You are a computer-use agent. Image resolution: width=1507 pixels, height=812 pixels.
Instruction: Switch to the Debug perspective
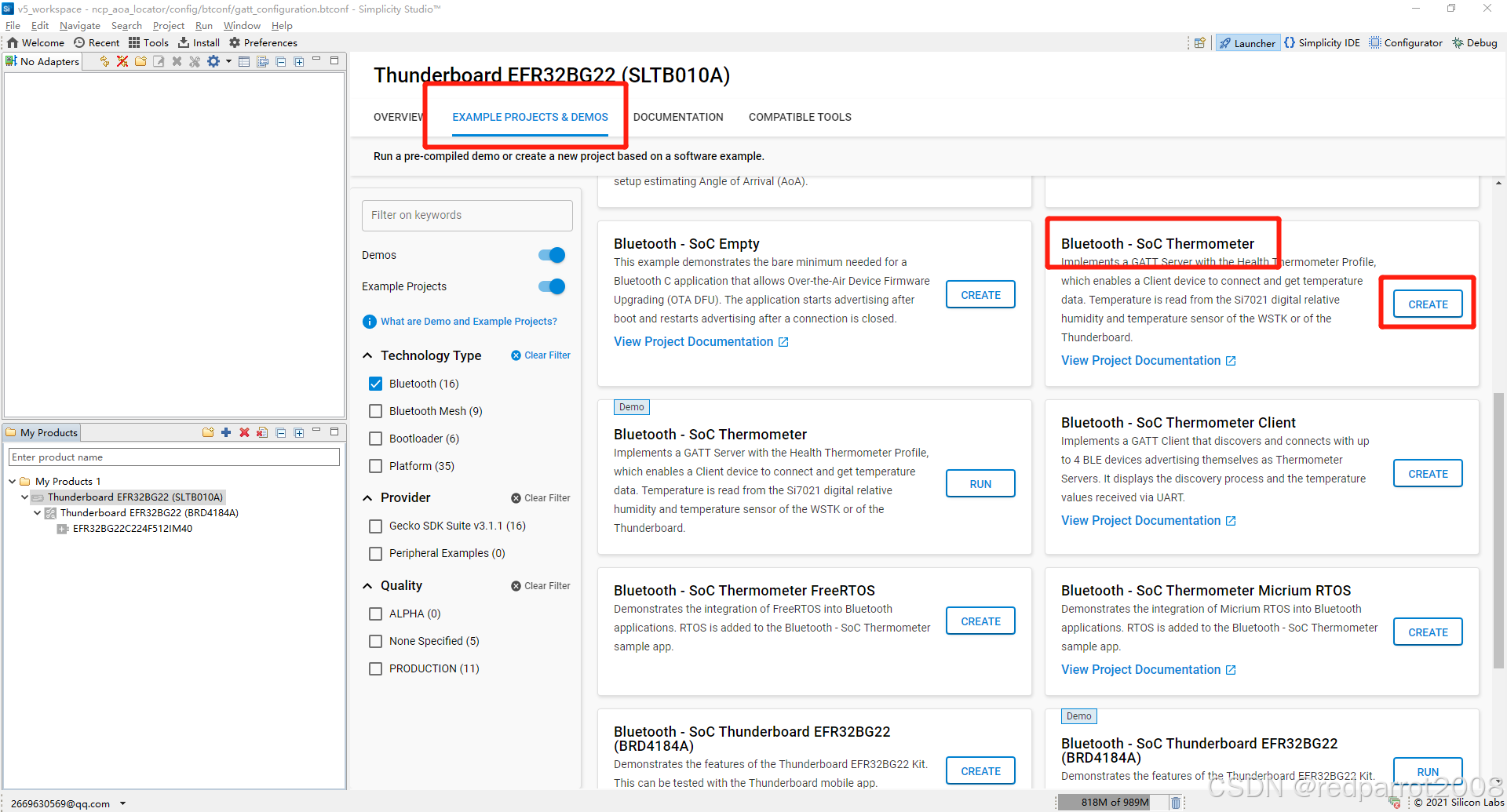[1475, 43]
